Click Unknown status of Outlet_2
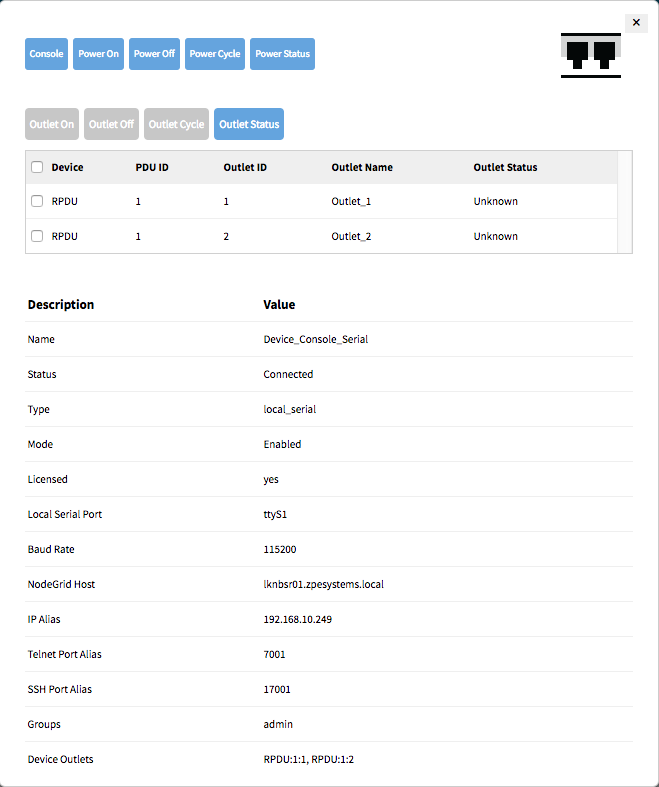 click(x=495, y=236)
